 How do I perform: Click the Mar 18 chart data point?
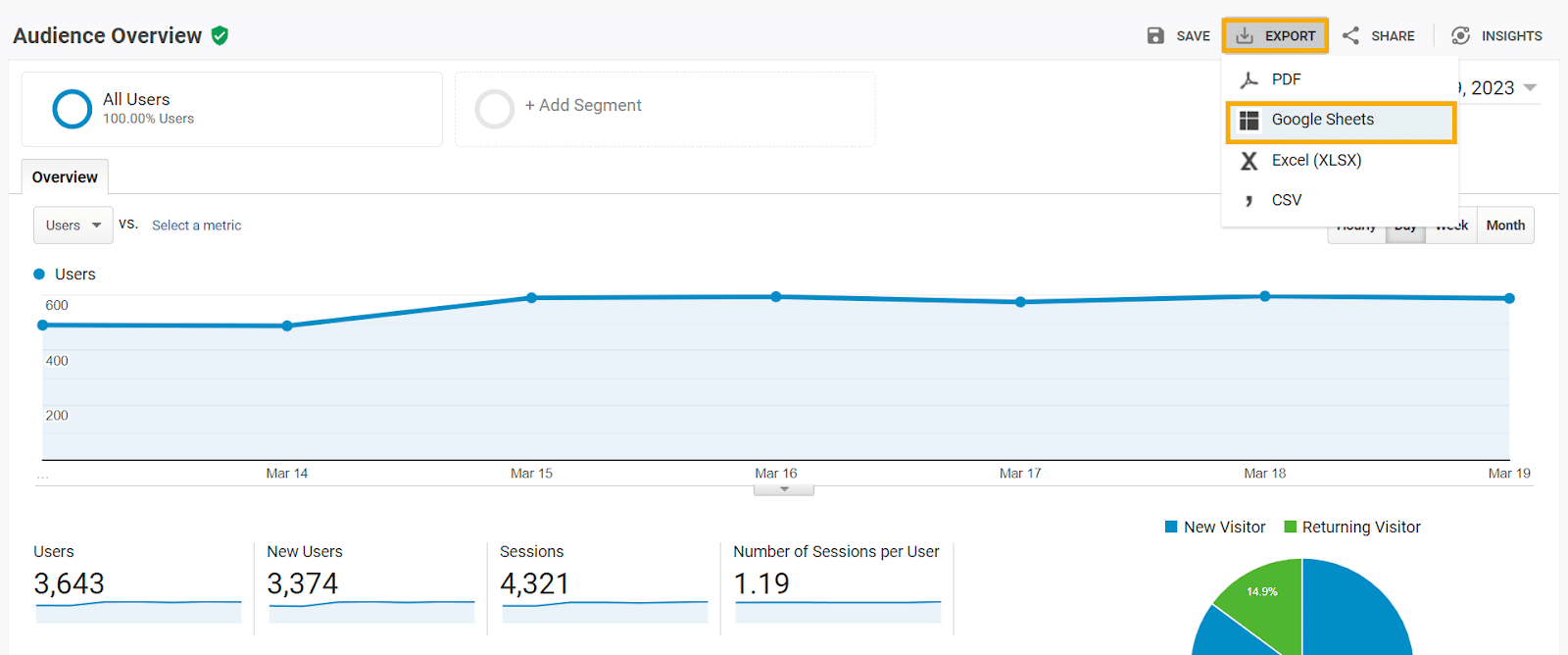1265,296
